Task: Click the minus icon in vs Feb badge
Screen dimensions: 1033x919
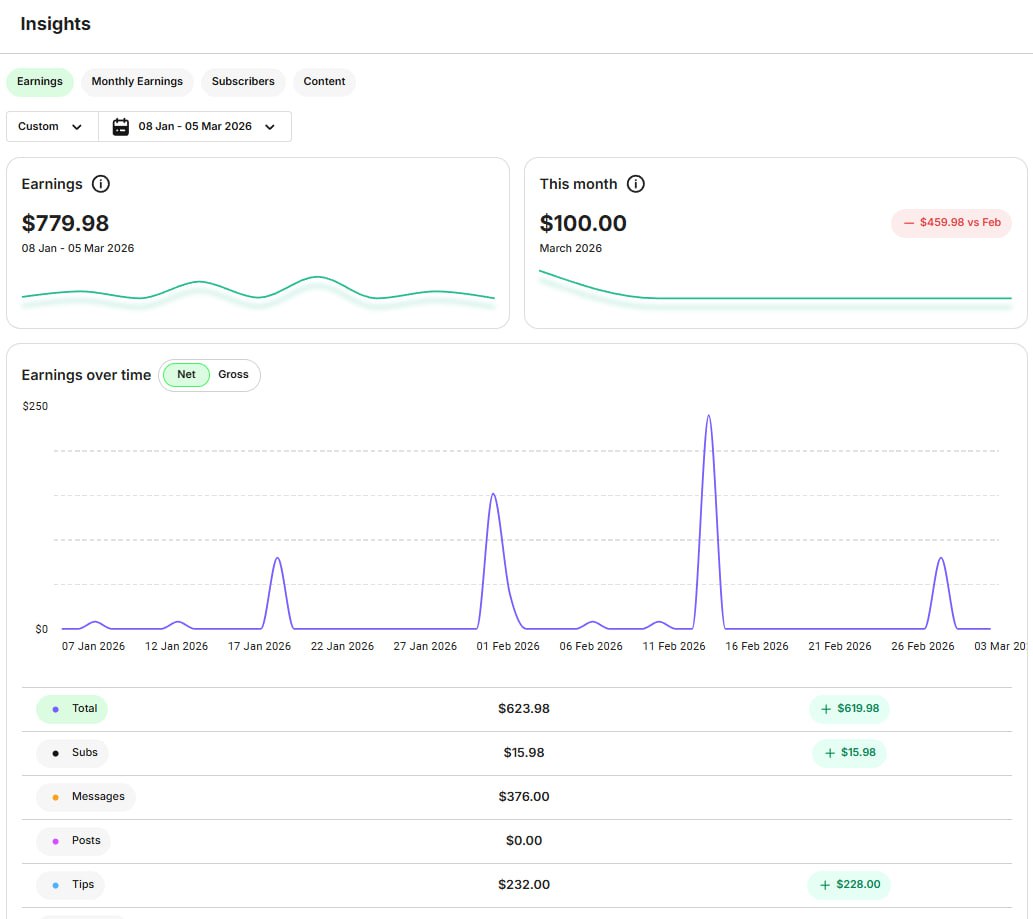Action: pos(909,223)
